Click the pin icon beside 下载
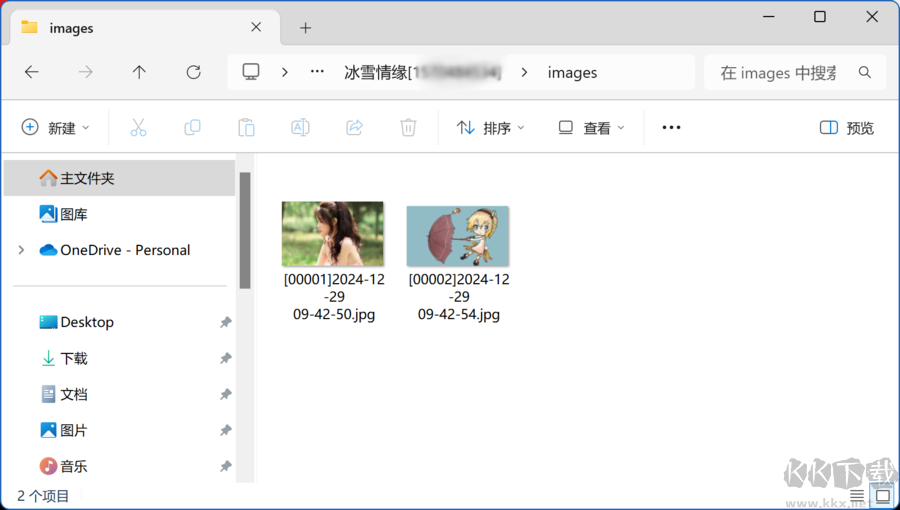The image size is (900, 510). (x=226, y=359)
